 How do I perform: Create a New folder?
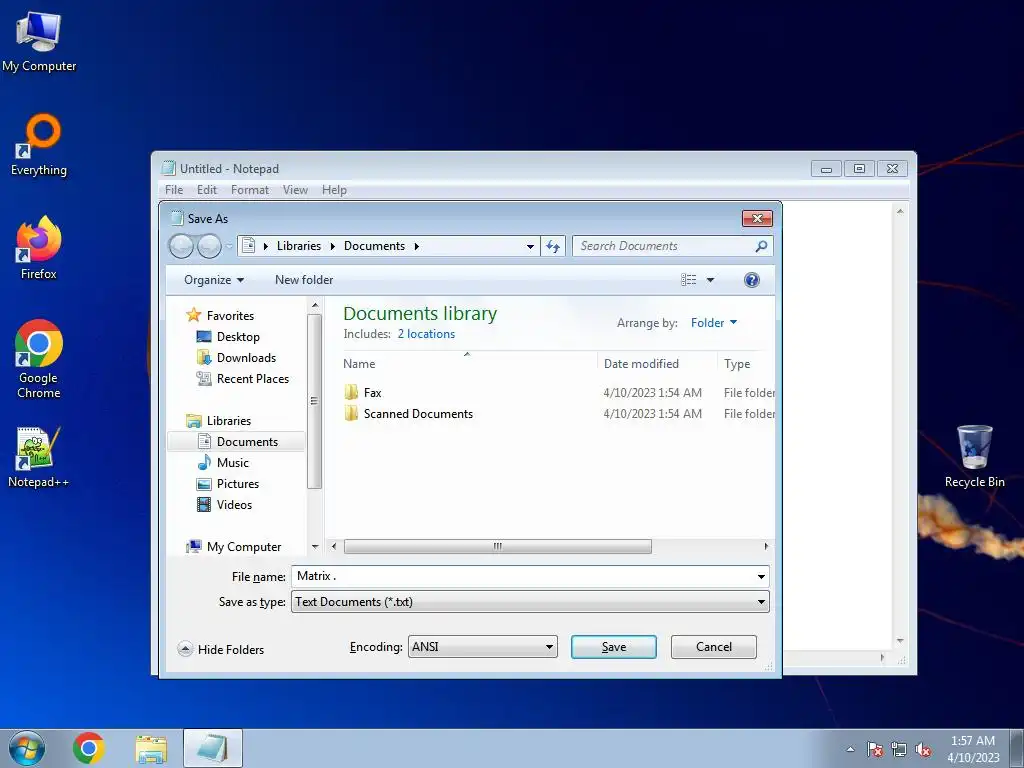click(x=304, y=280)
